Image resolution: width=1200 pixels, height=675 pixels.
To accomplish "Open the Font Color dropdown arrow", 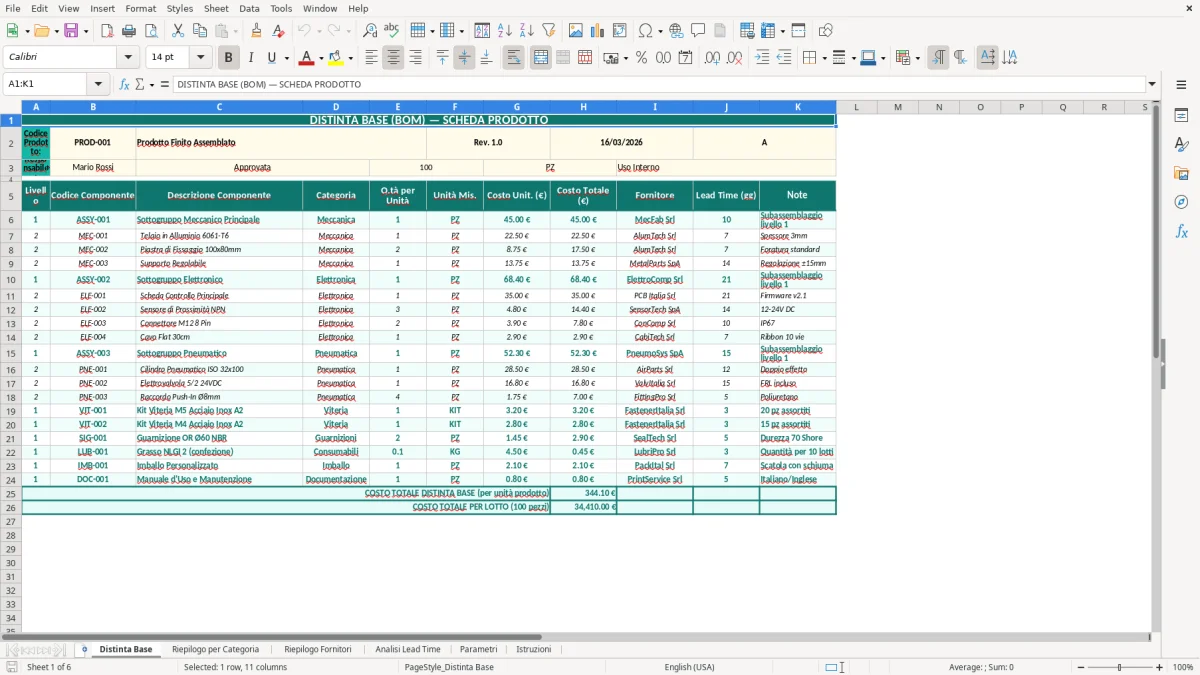I will click(x=322, y=58).
